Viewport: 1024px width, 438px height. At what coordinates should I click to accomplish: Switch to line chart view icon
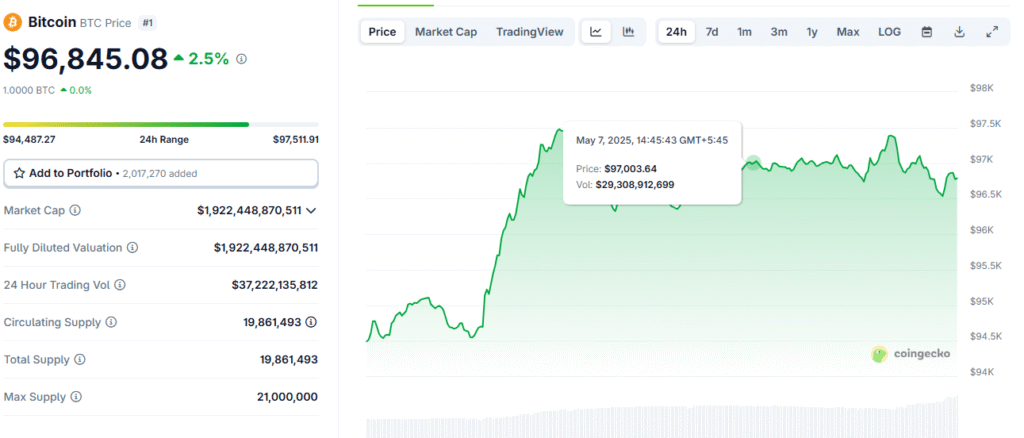point(596,32)
